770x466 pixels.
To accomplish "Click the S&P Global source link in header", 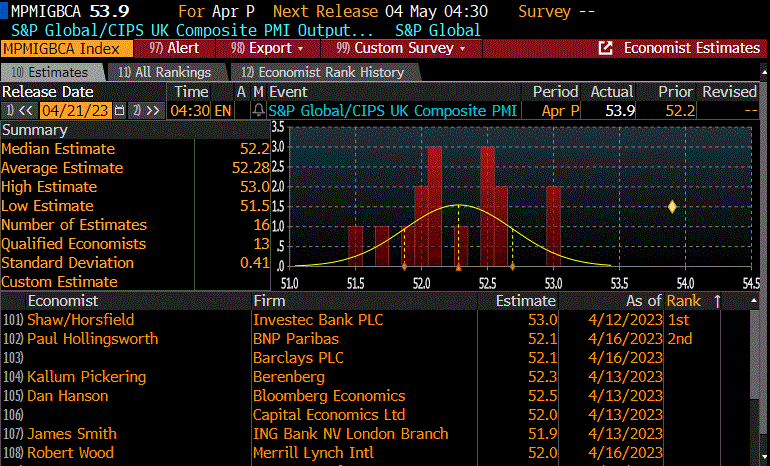I will point(438,30).
